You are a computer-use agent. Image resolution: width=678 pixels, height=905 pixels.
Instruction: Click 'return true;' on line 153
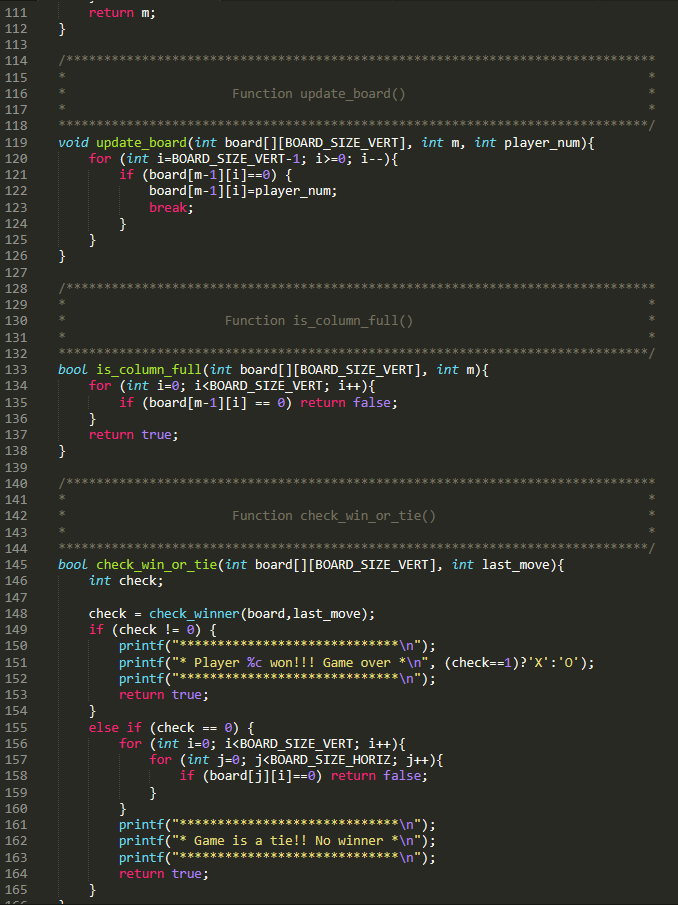pos(164,695)
